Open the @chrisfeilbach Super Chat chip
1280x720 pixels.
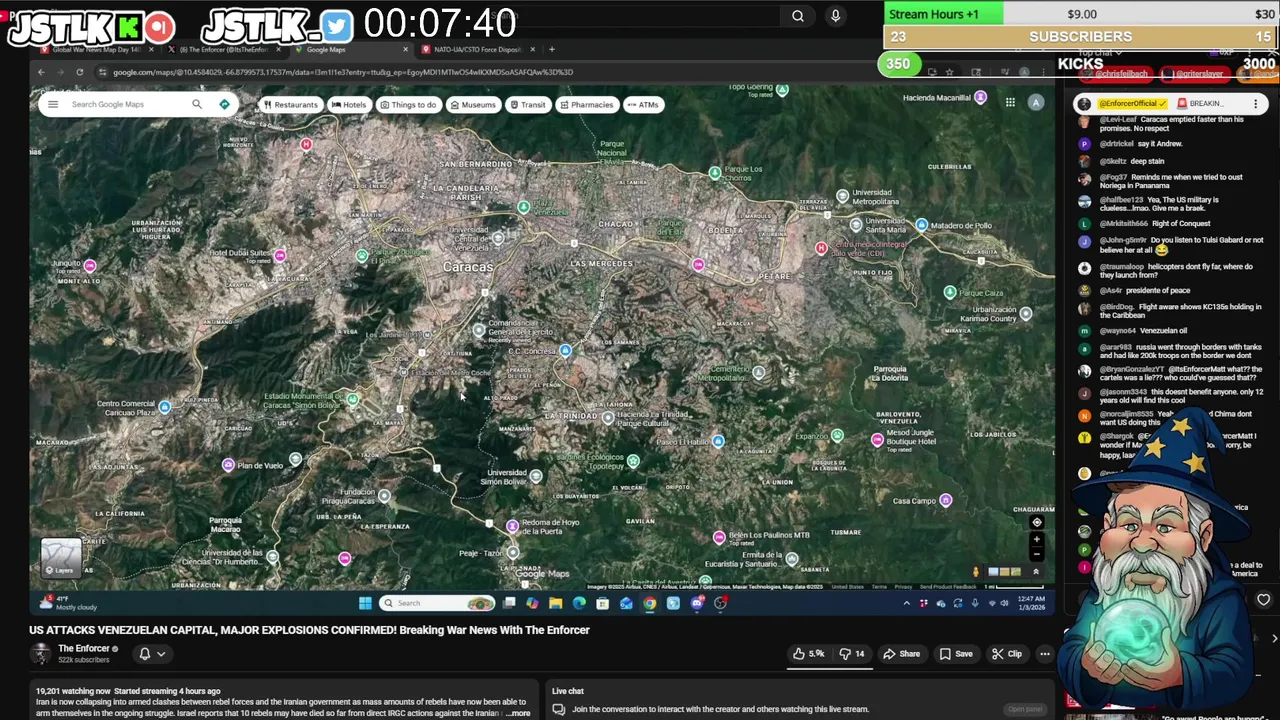[1118, 74]
